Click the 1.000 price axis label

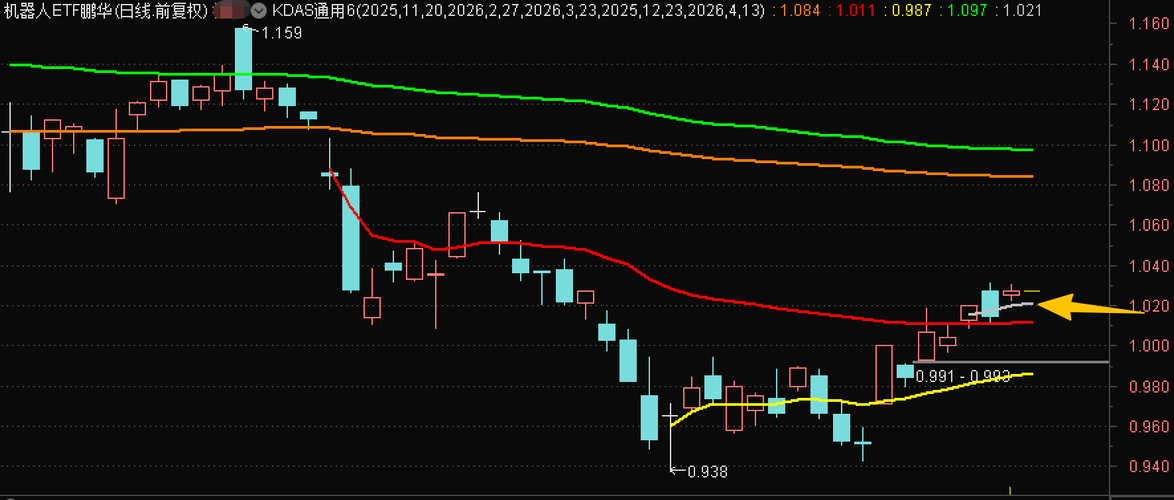click(1149, 346)
